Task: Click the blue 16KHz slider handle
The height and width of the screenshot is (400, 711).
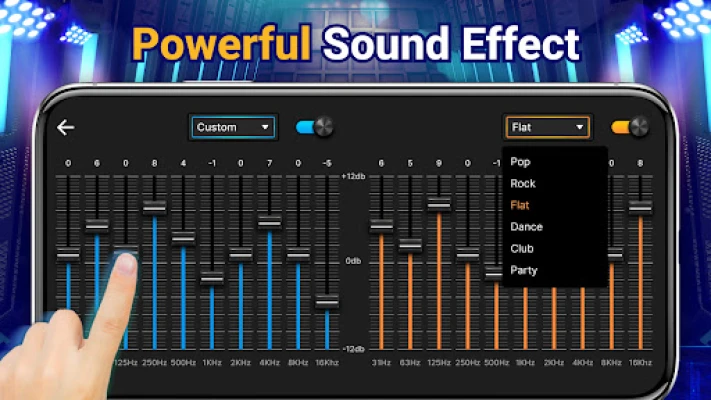Action: tap(327, 300)
